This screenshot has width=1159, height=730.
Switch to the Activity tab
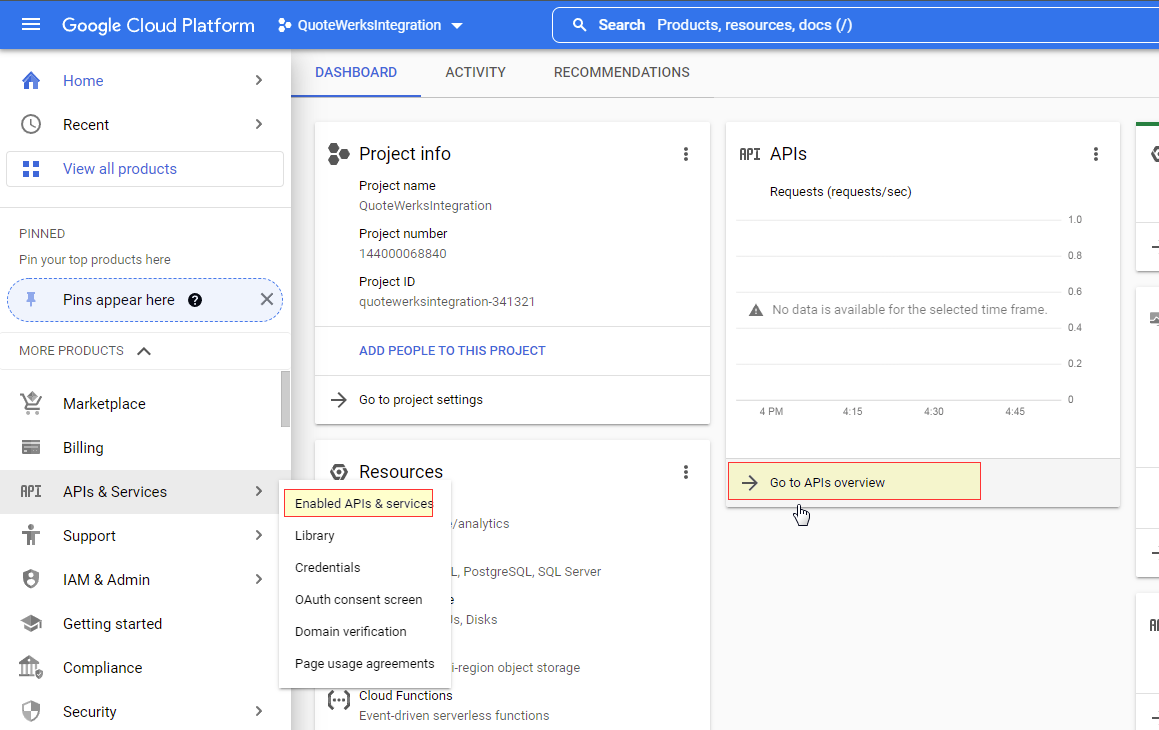point(475,73)
